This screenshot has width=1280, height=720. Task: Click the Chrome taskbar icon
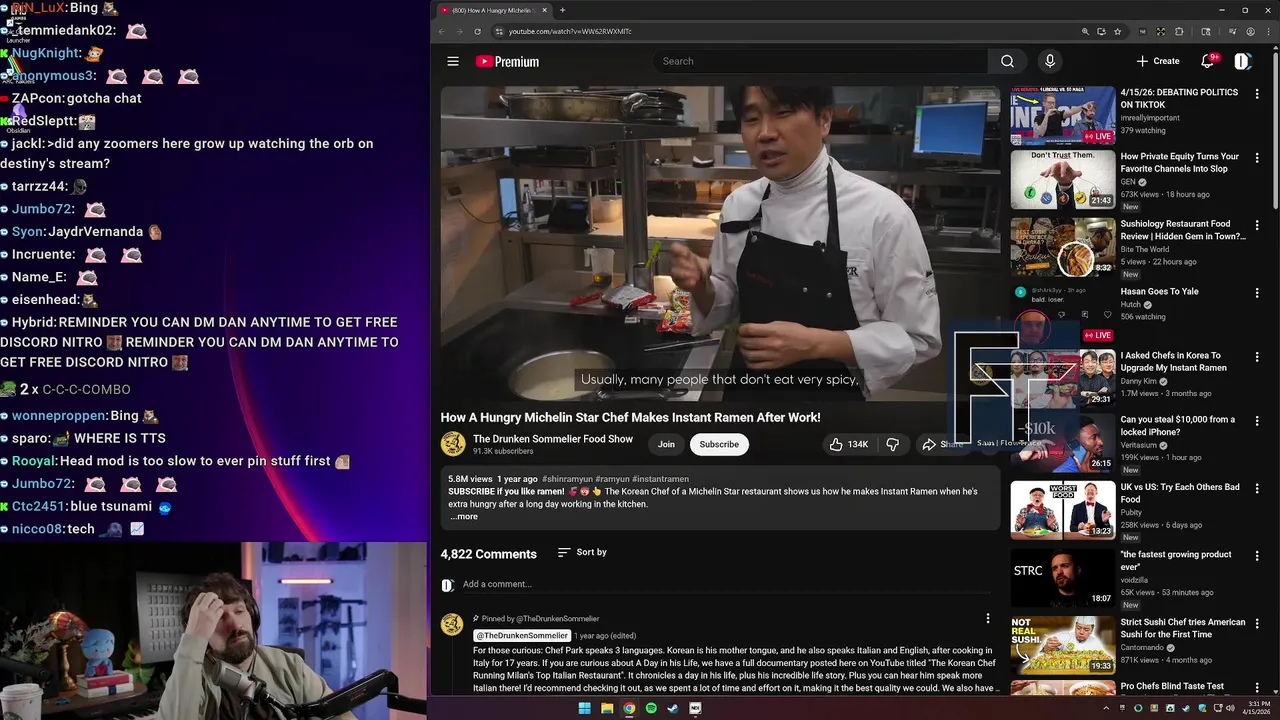[629, 708]
